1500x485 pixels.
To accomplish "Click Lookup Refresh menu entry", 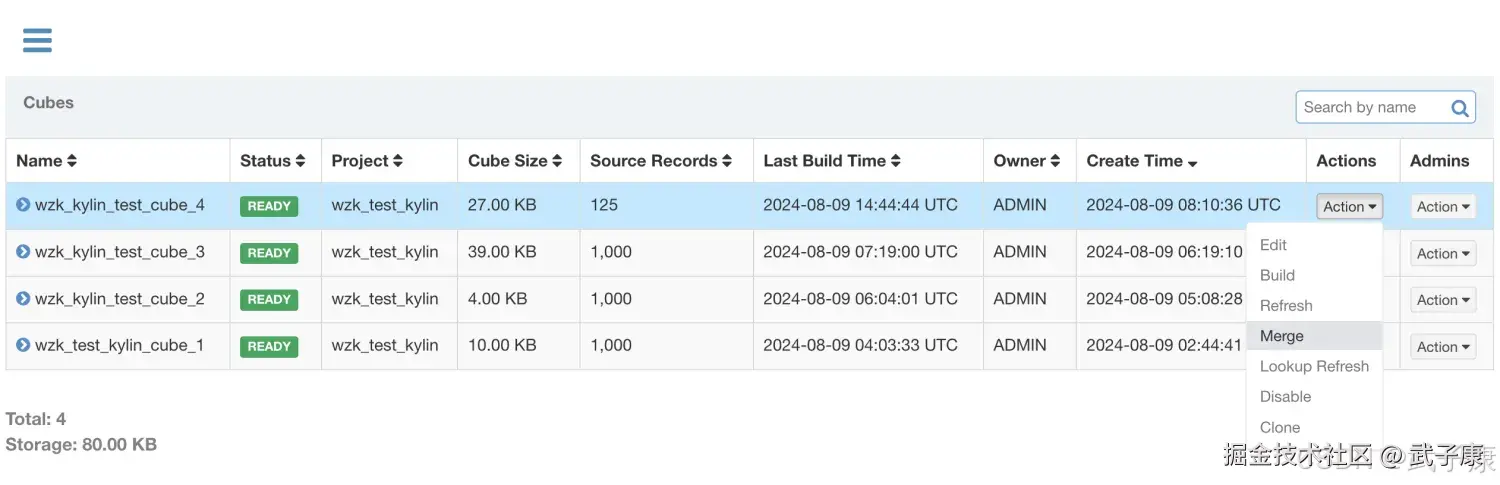I will point(1314,366).
